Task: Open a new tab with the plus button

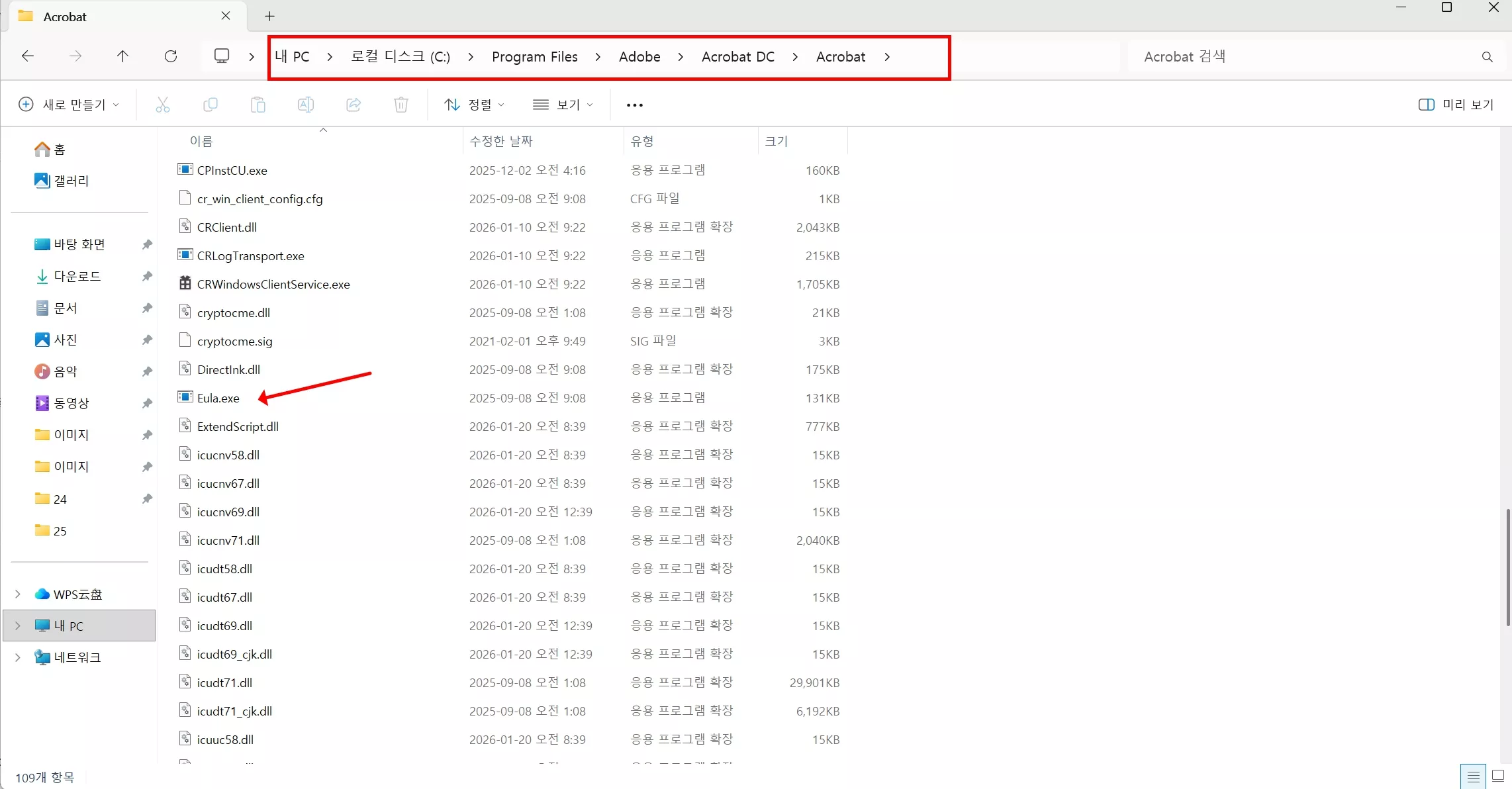Action: (269, 16)
